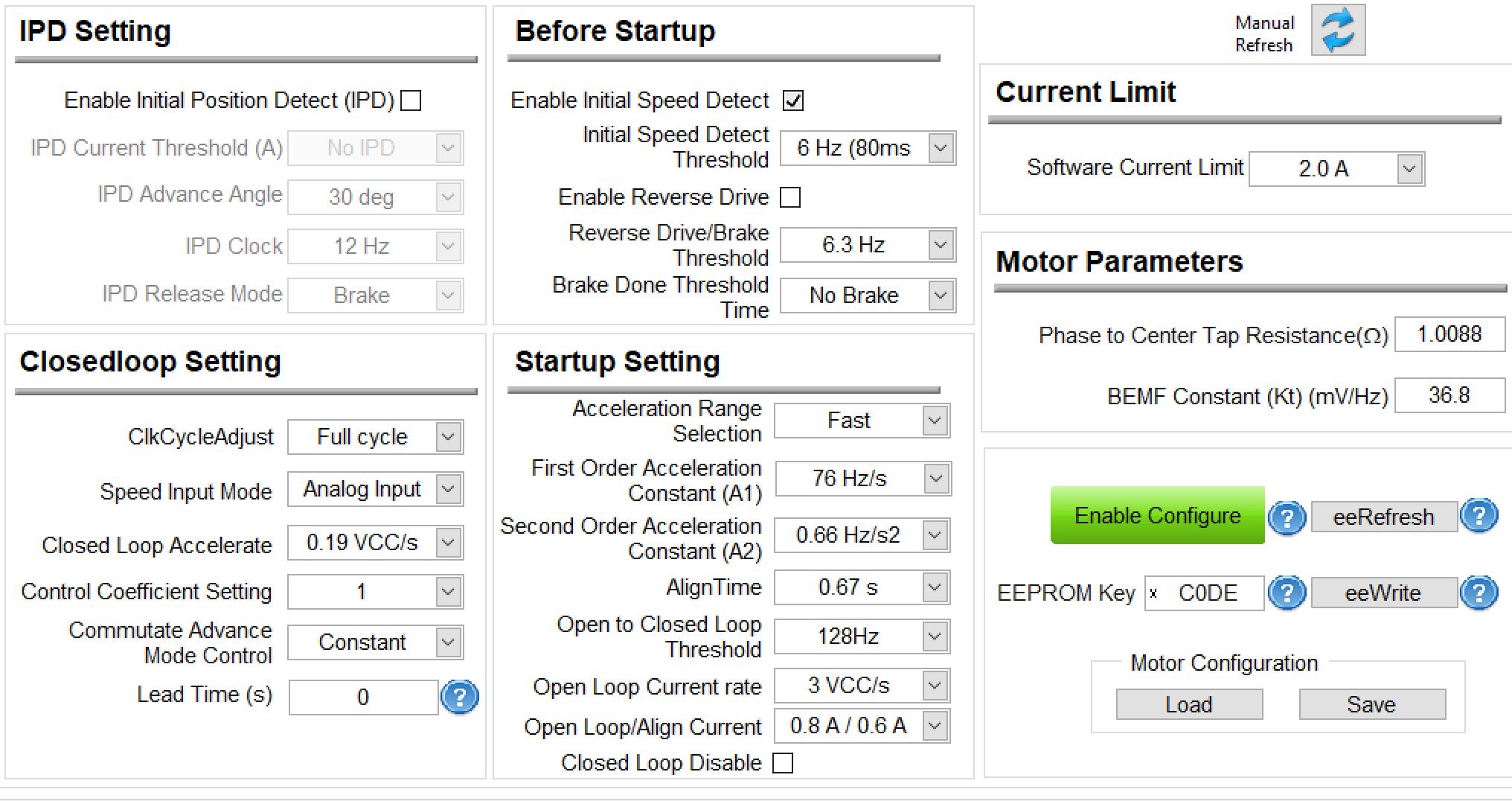This screenshot has width=1512, height=801.
Task: Open help icon next to Lead Time
Action: coord(459,698)
